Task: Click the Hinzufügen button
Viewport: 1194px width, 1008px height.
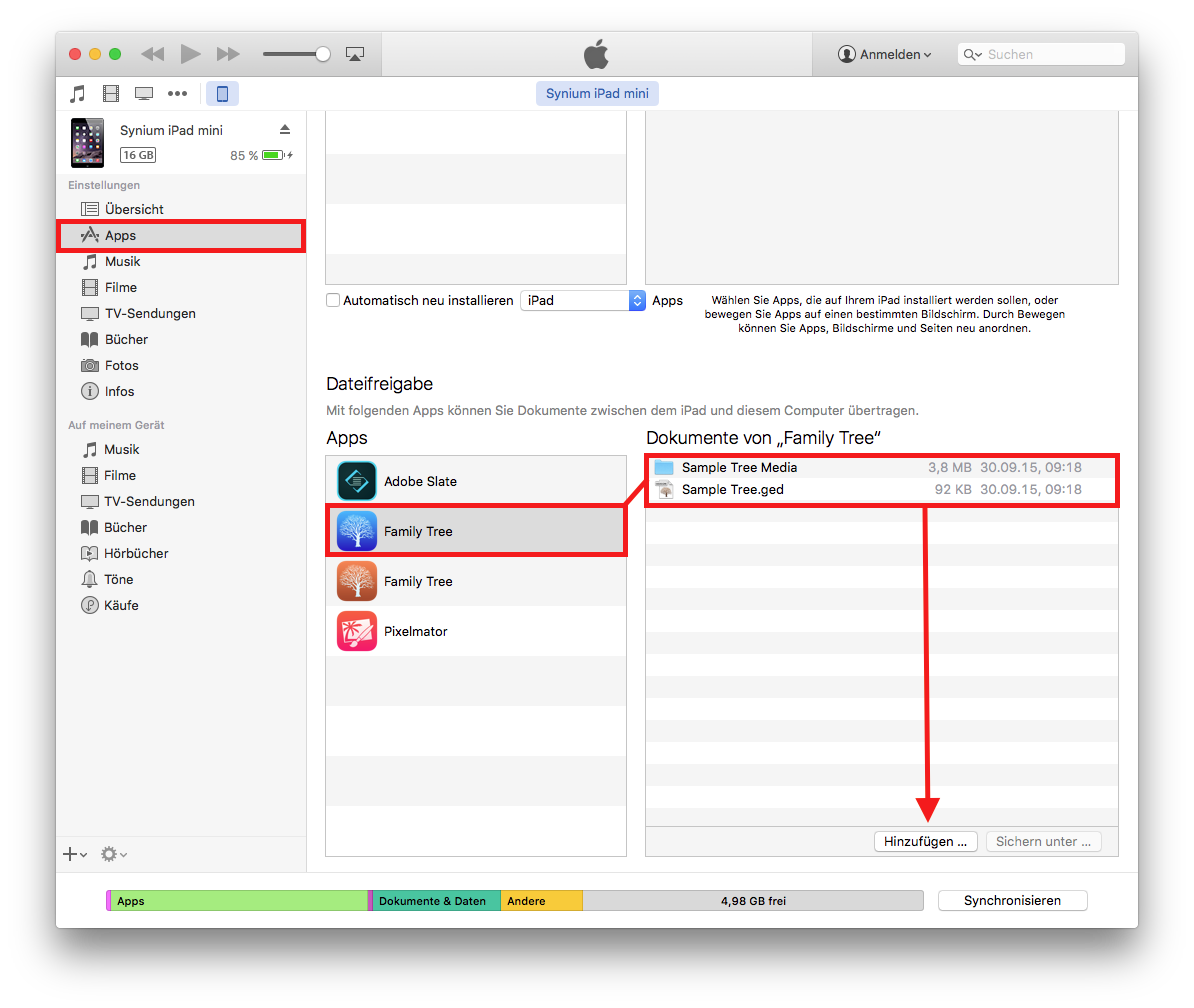Action: click(925, 841)
